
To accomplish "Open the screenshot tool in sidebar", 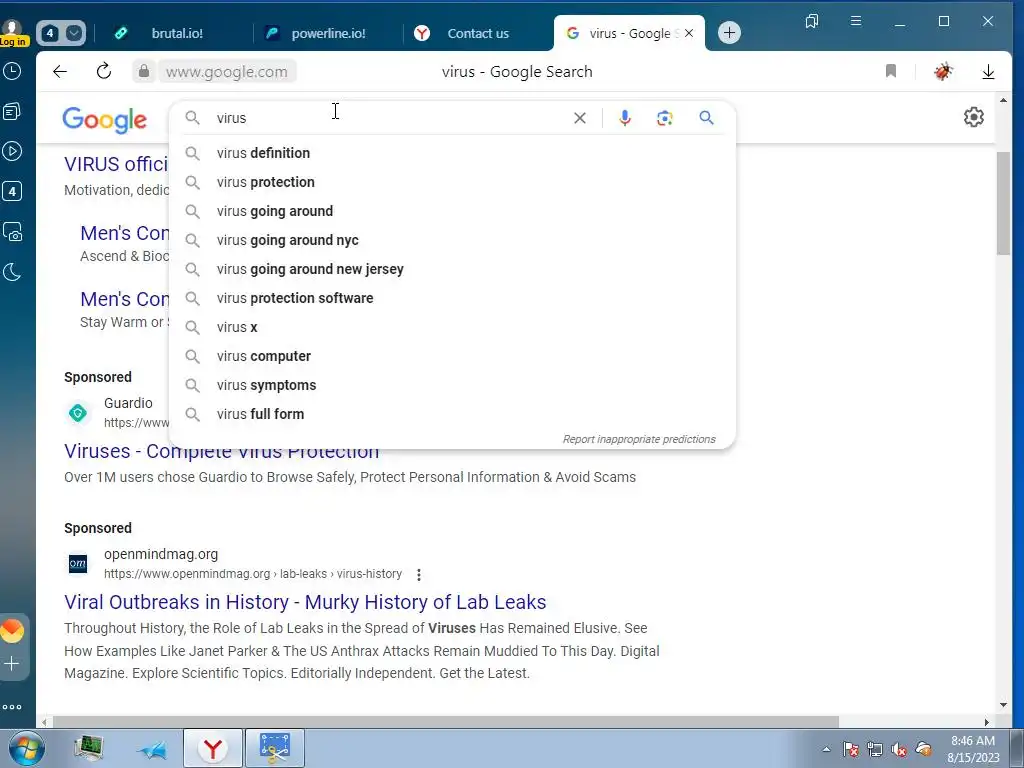I will (x=12, y=232).
